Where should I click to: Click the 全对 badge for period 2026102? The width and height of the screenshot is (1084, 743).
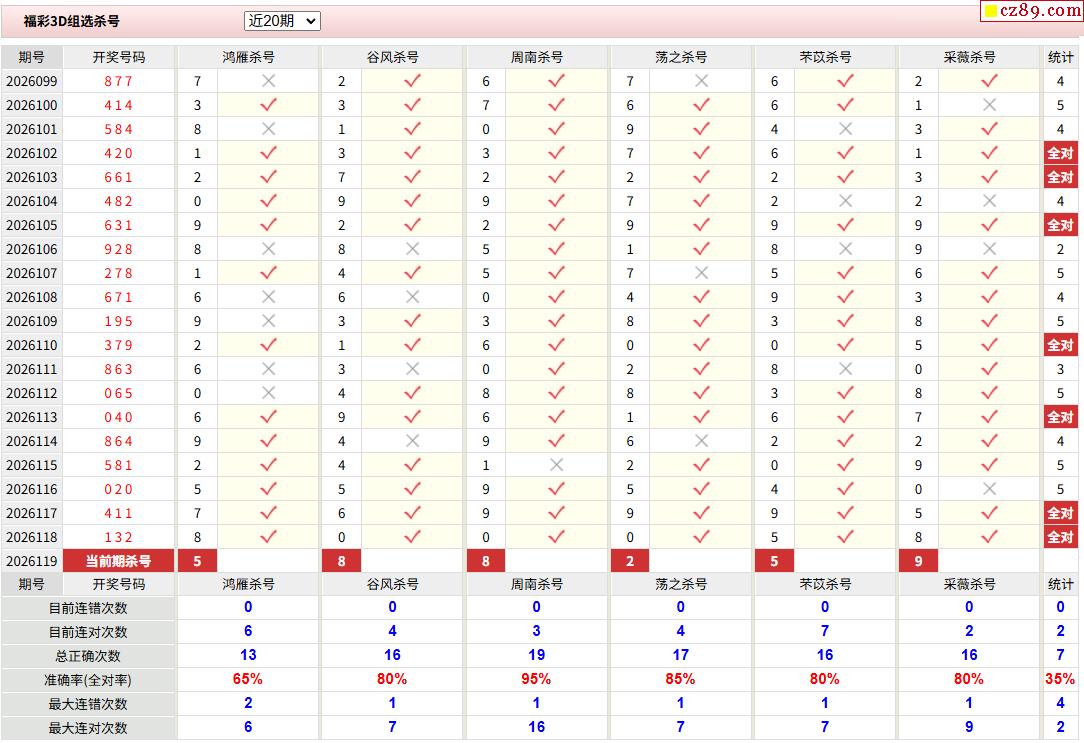[x=1060, y=153]
